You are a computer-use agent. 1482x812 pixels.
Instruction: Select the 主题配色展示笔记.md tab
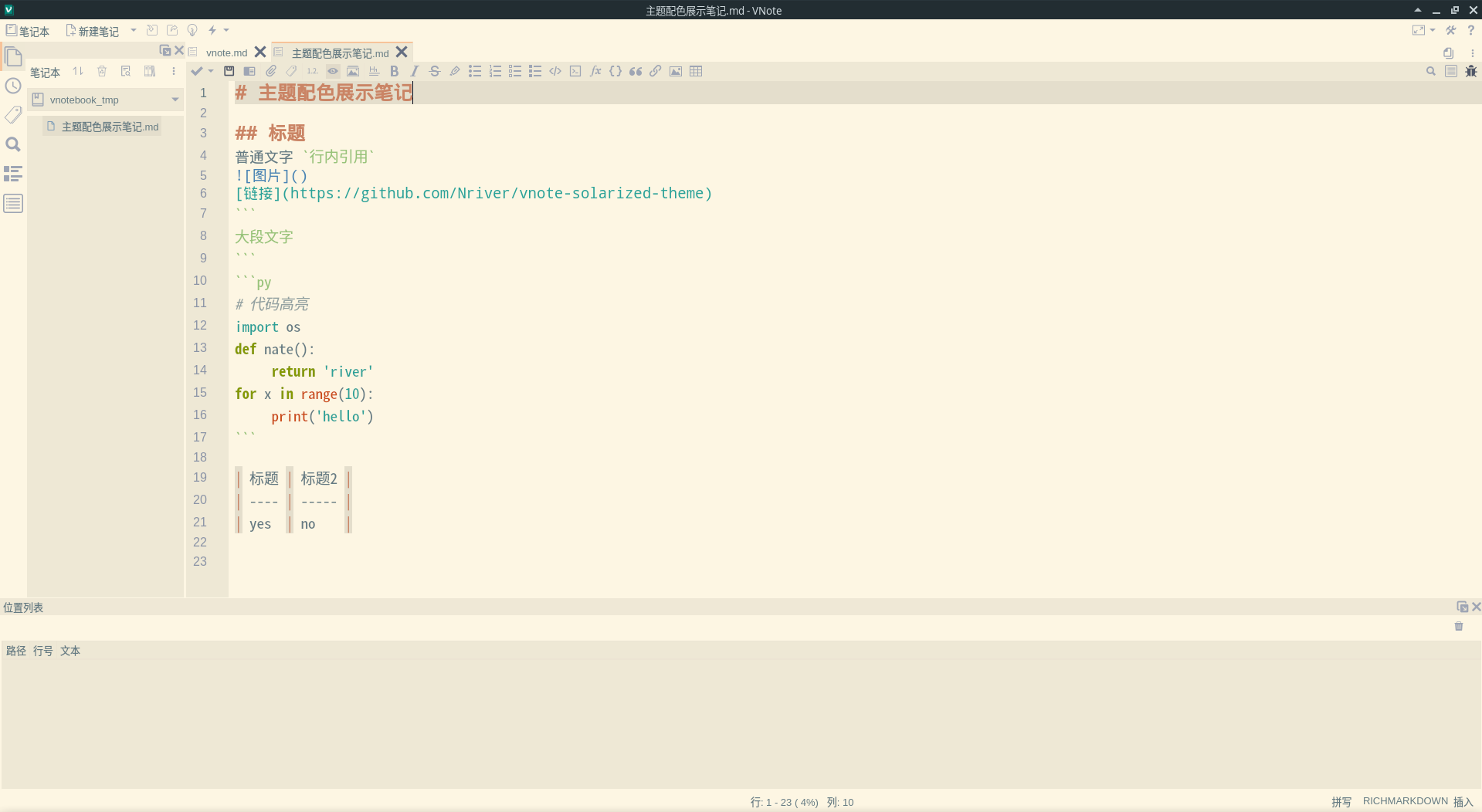point(340,52)
